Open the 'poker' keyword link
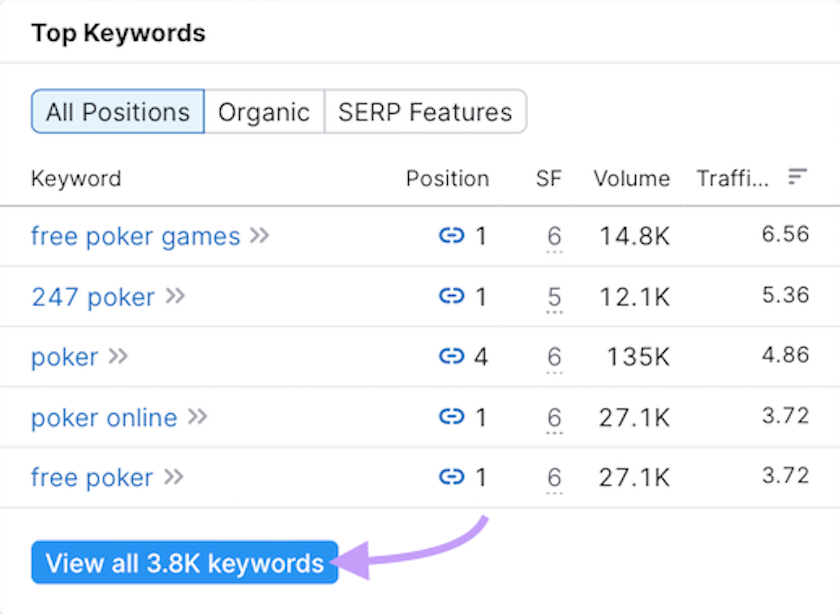This screenshot has width=840, height=614. [x=62, y=356]
